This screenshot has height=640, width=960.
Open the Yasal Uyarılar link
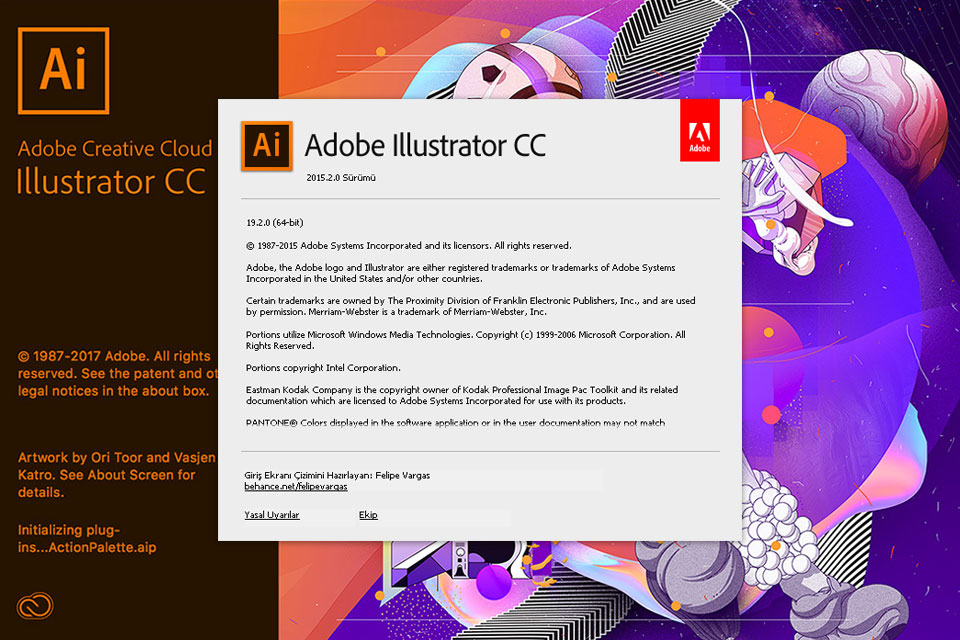pyautogui.click(x=272, y=515)
